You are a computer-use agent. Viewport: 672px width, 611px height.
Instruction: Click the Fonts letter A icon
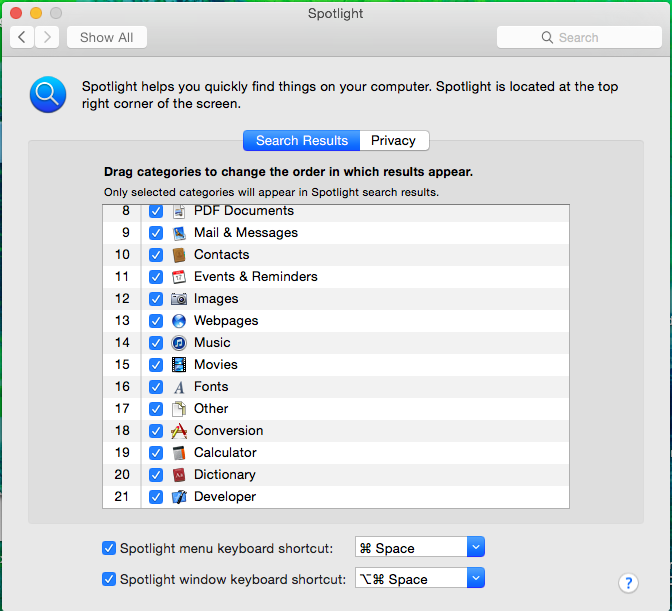[x=179, y=387]
